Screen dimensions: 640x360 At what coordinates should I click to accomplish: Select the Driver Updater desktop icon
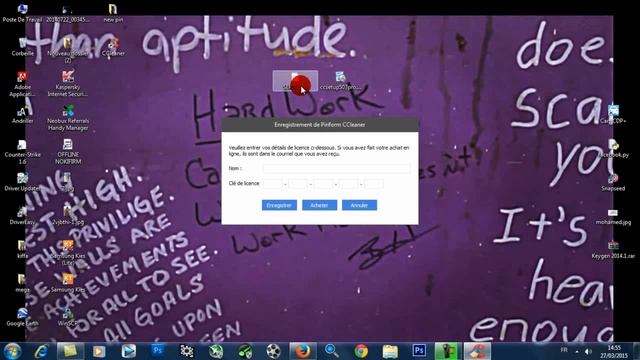[x=22, y=182]
